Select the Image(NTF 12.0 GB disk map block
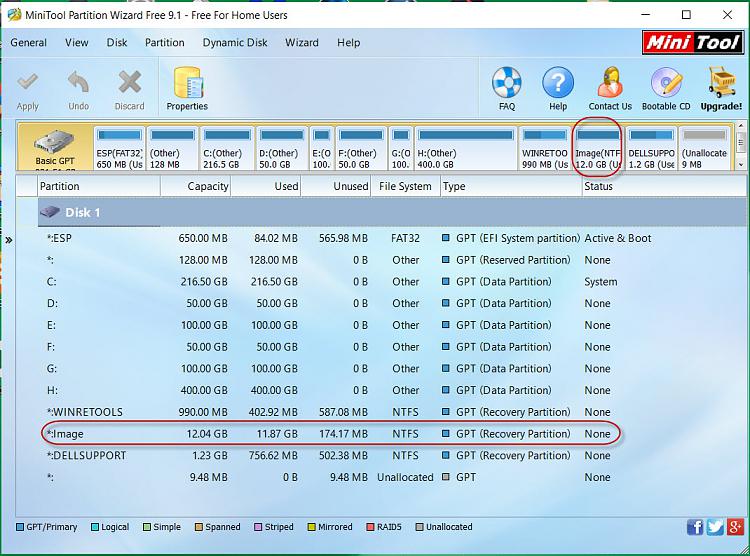 point(597,148)
